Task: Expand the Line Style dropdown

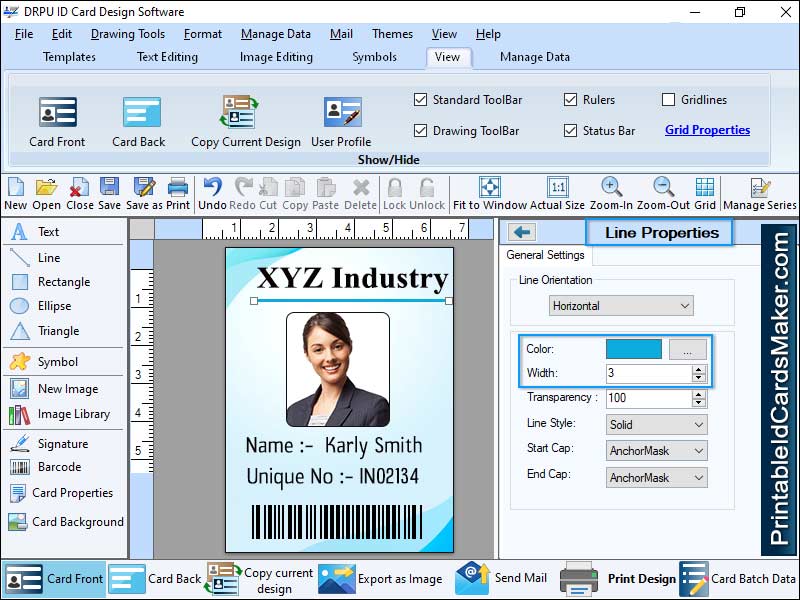Action: point(656,424)
